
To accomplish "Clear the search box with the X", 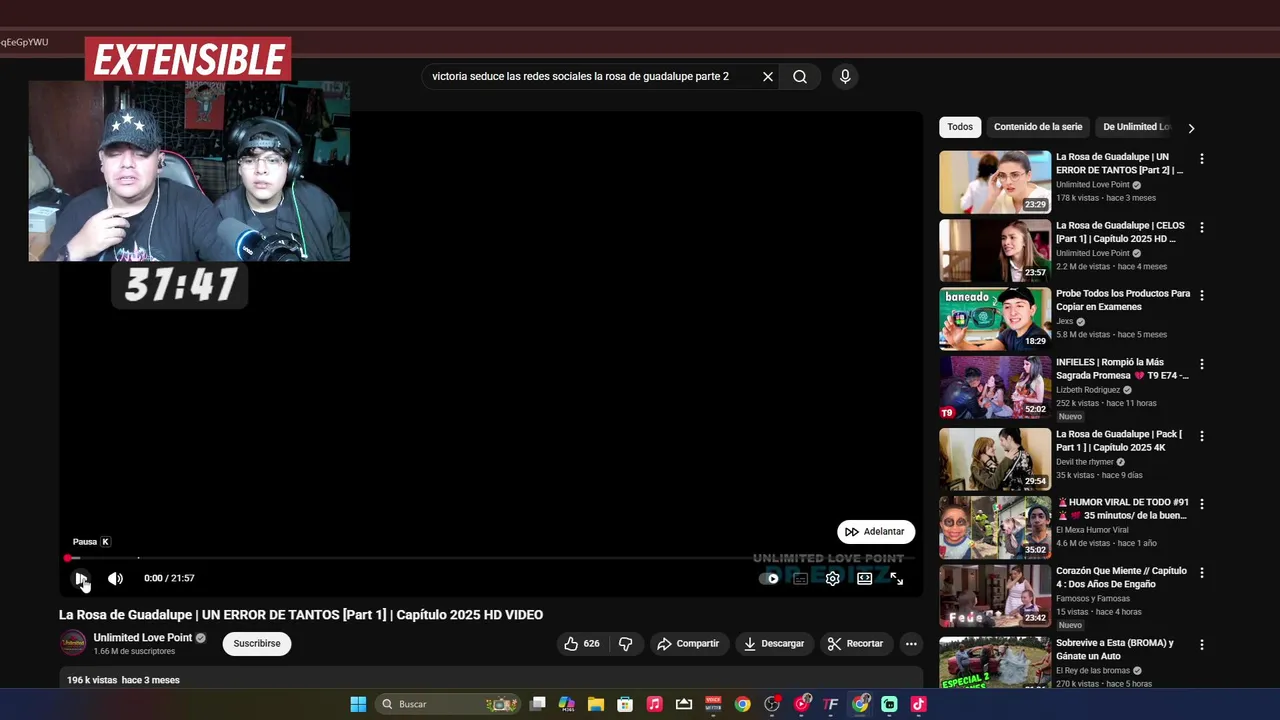I will (768, 76).
